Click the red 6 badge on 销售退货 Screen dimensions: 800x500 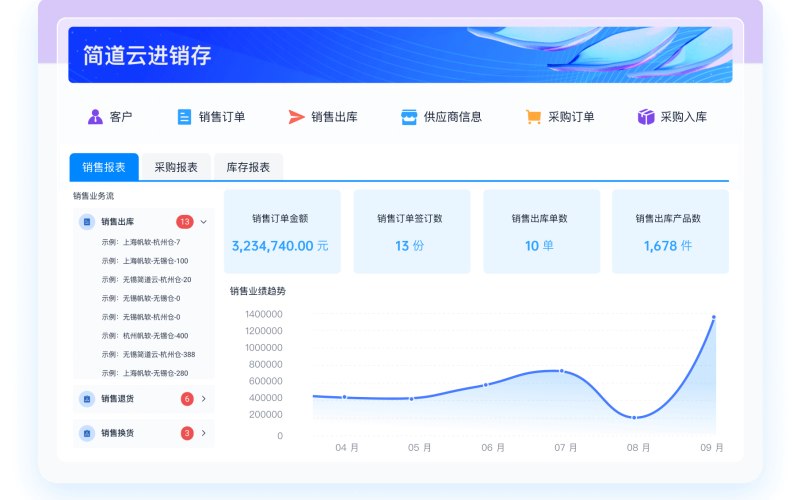click(187, 399)
